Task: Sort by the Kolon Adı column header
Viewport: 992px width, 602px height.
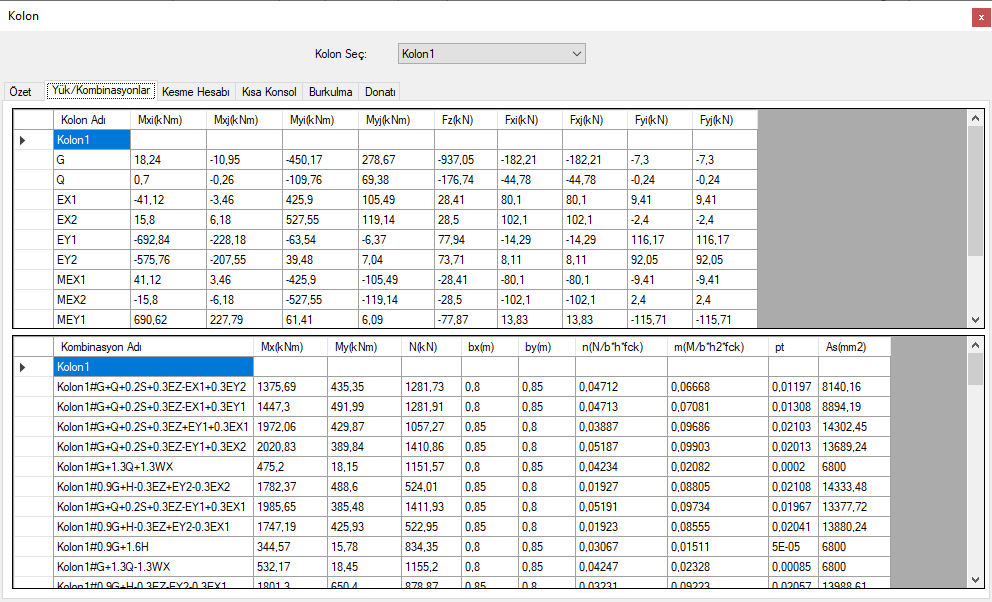Action: point(92,120)
